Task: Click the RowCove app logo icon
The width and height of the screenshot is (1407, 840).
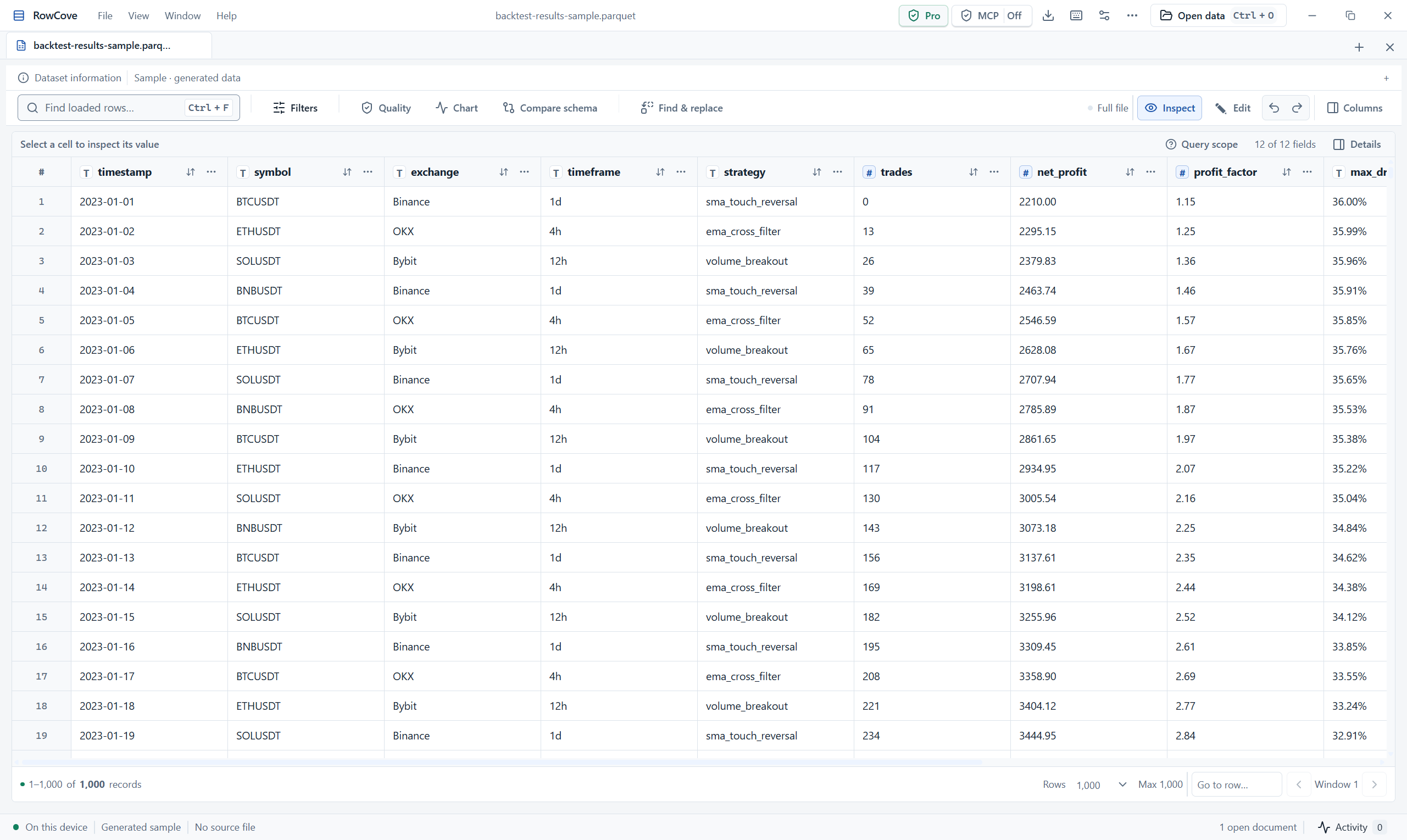Action: [19, 16]
